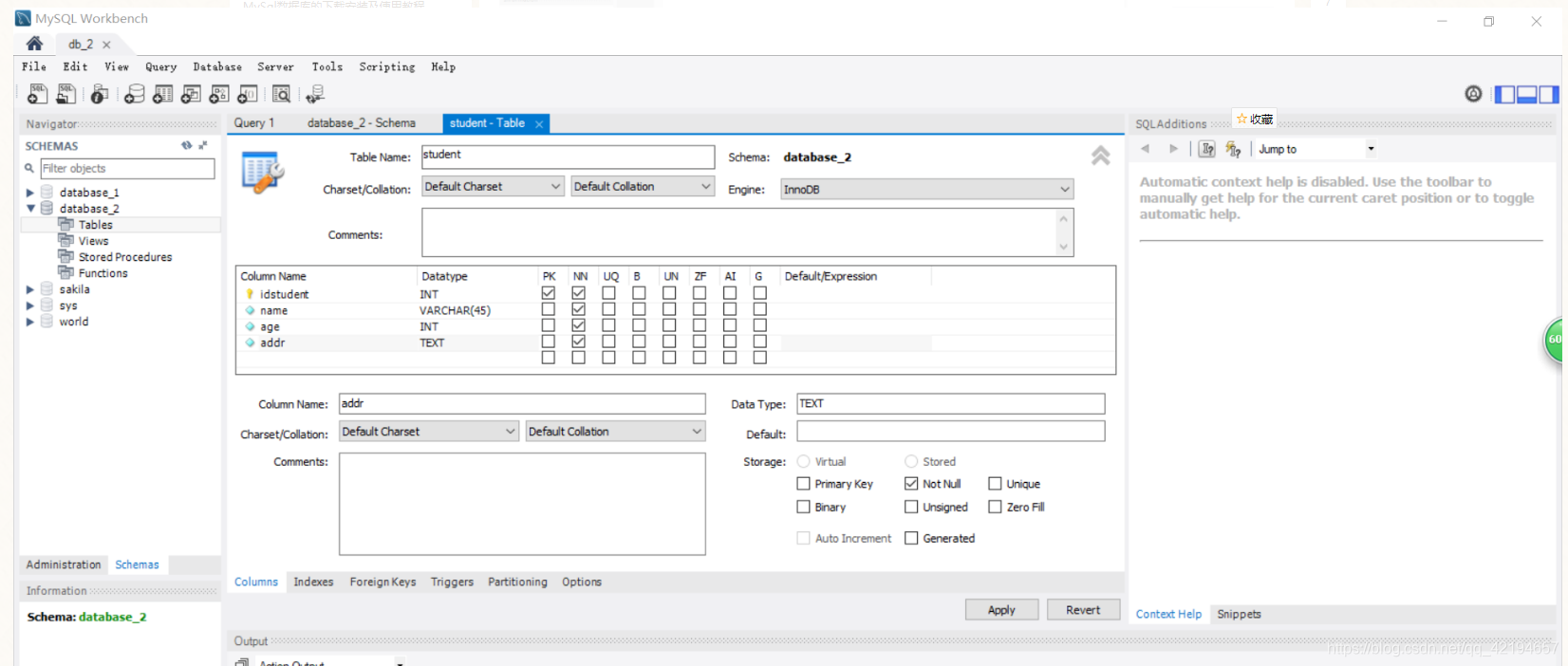Toggle PK checkbox for idstudent row
The height and width of the screenshot is (666, 1568).
click(549, 293)
